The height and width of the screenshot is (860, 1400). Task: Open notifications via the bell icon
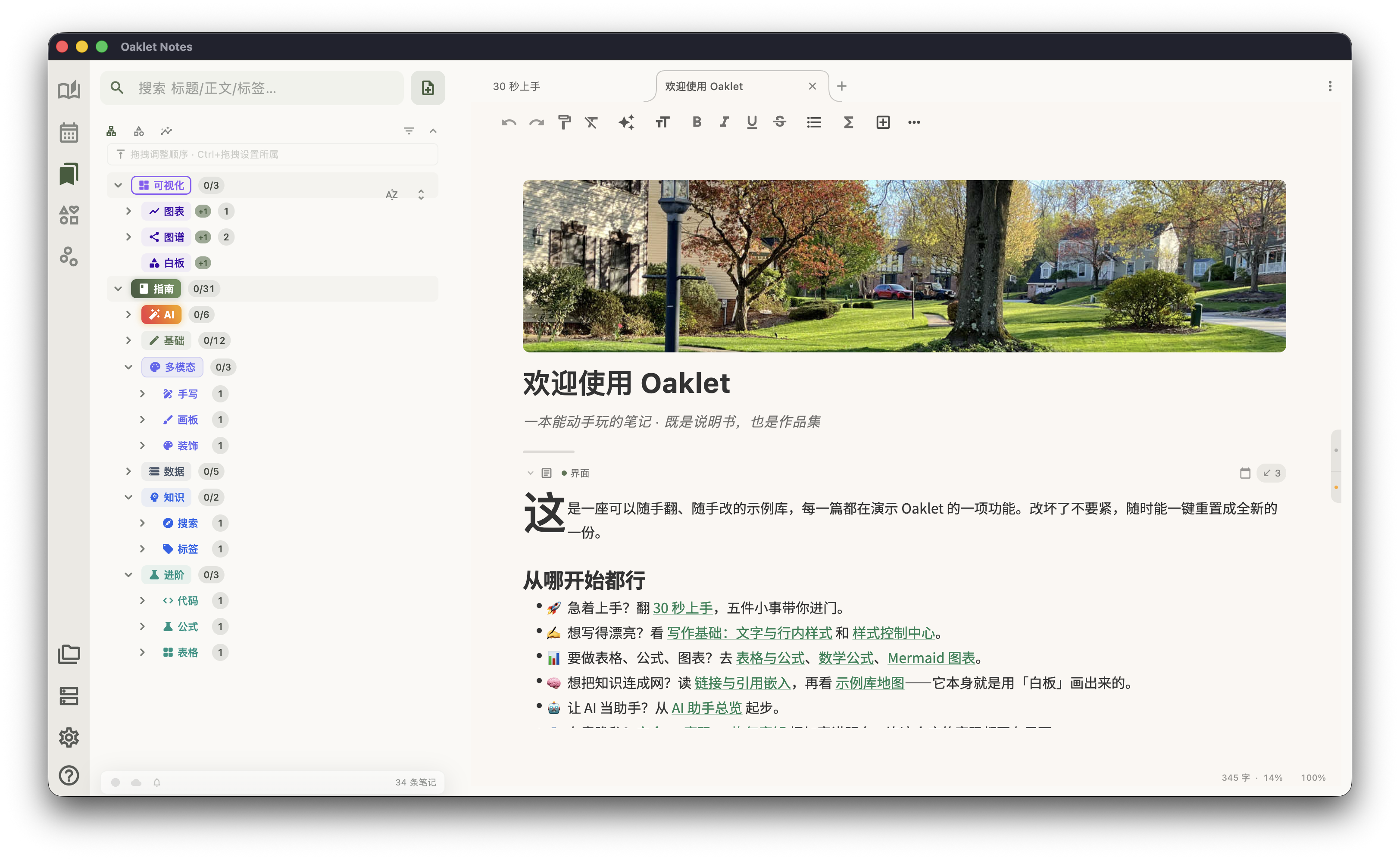point(157,782)
